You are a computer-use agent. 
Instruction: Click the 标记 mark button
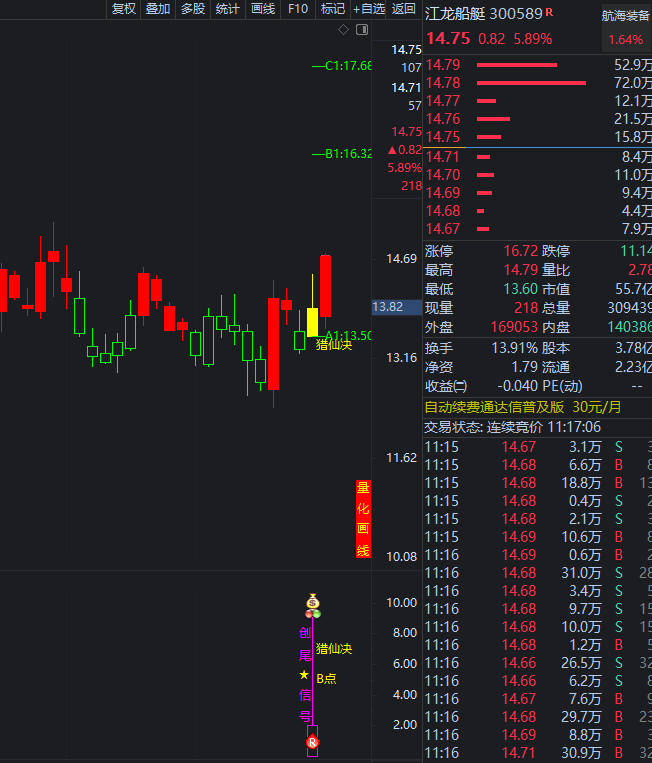tap(333, 9)
